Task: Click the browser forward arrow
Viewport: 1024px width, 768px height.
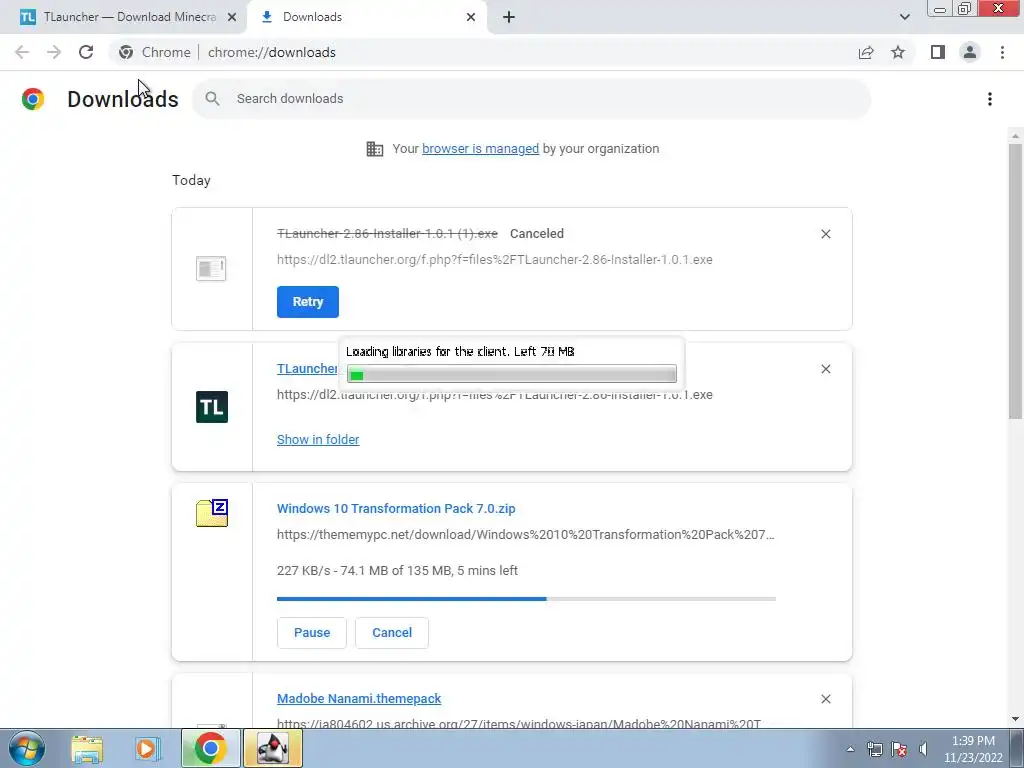Action: 54,52
